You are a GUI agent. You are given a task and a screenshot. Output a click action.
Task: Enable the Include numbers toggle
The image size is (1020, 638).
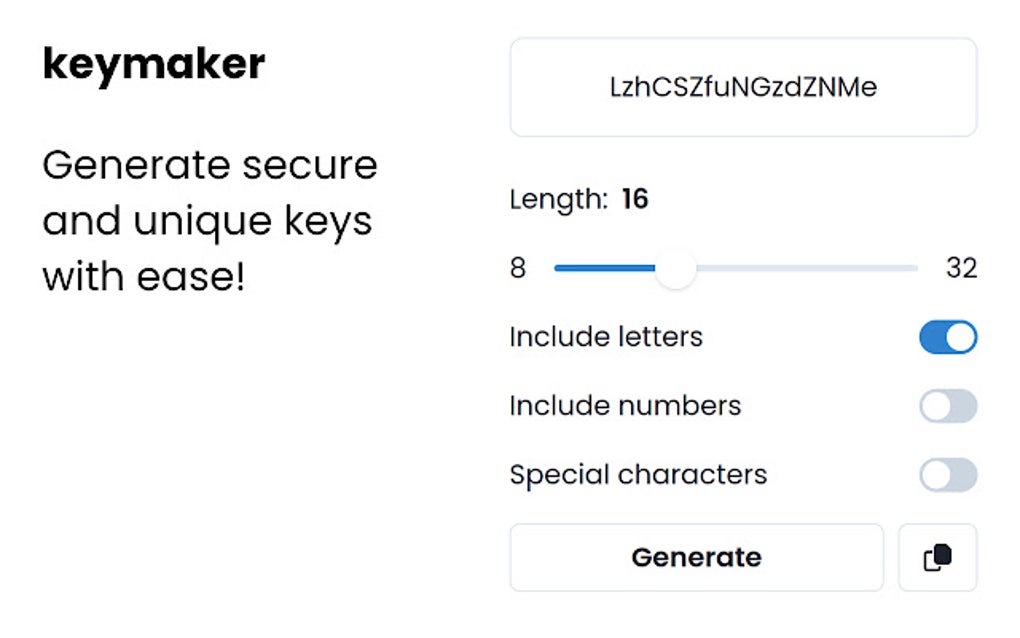click(947, 406)
